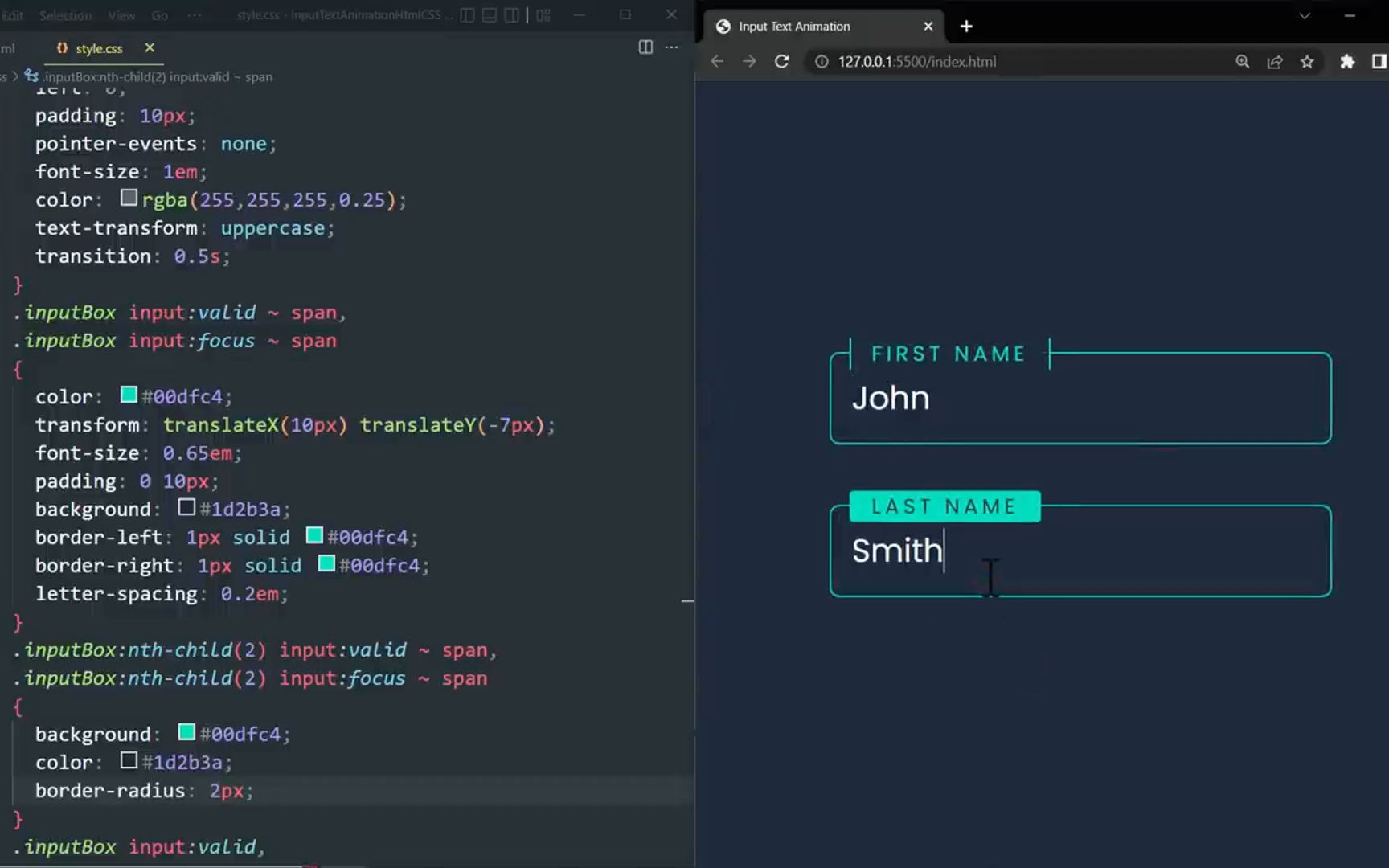Open swatch for nth-child color #1d2b3a
1389x868 pixels.
pos(129,760)
